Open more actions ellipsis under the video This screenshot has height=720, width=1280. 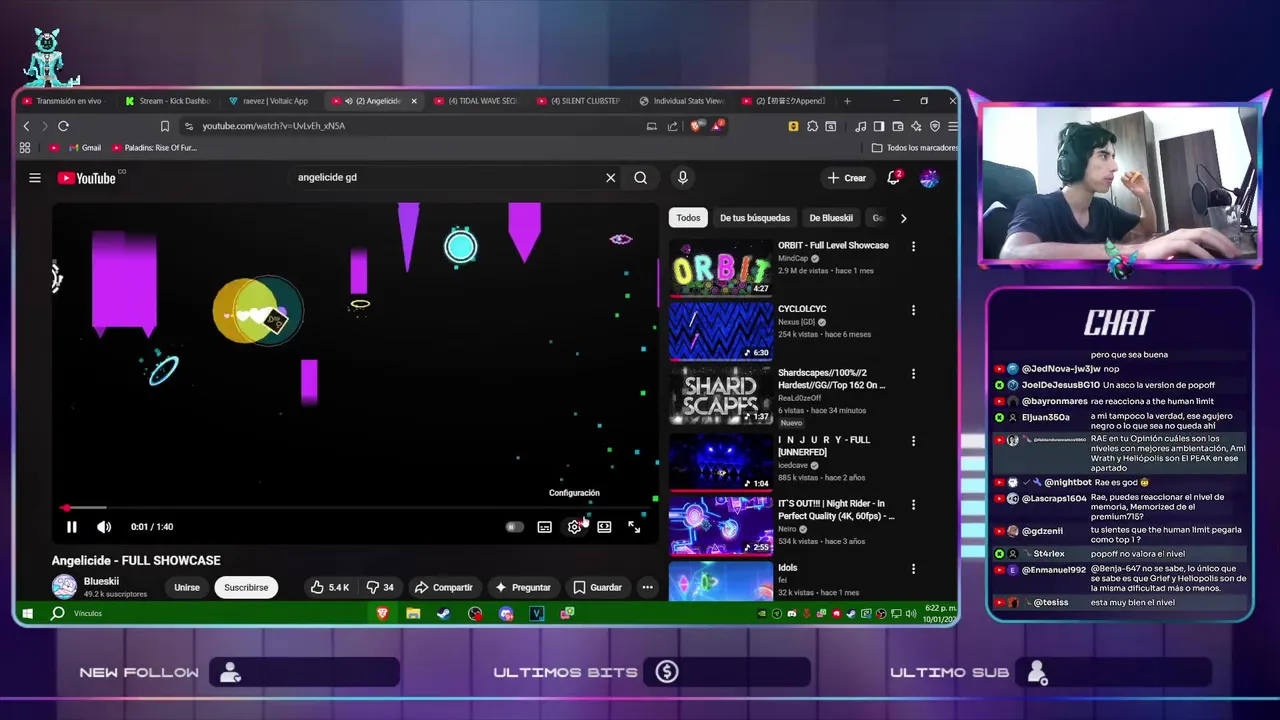(x=647, y=588)
